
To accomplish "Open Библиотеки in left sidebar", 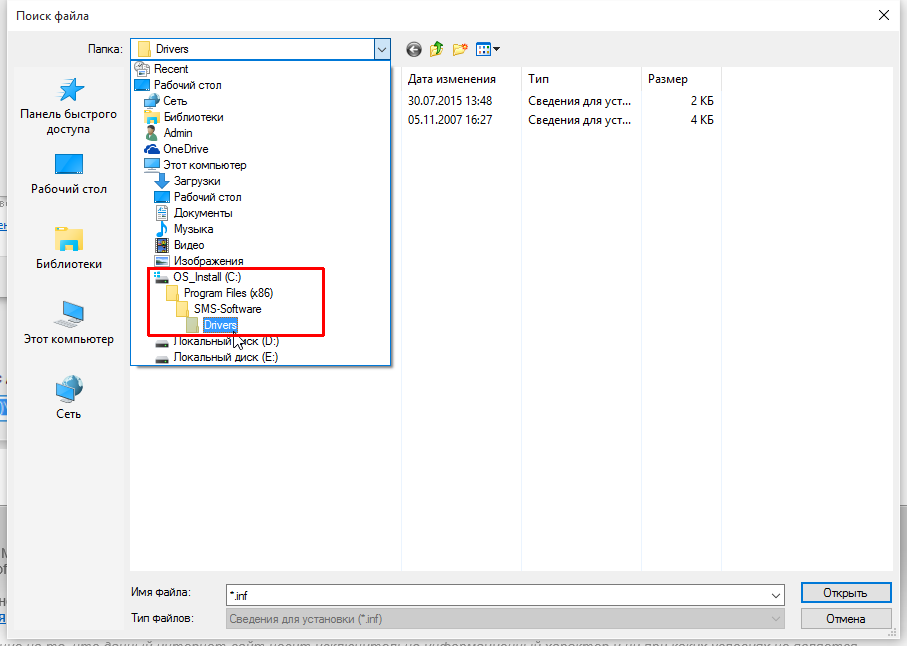I will (x=68, y=249).
